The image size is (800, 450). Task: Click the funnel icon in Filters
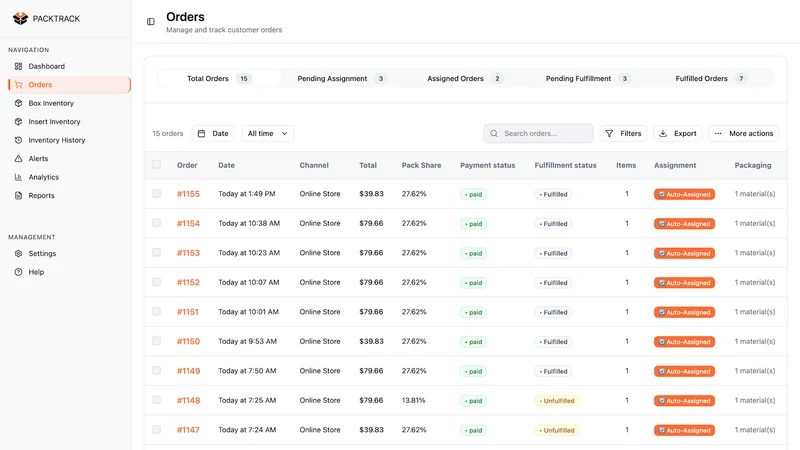[x=609, y=133]
